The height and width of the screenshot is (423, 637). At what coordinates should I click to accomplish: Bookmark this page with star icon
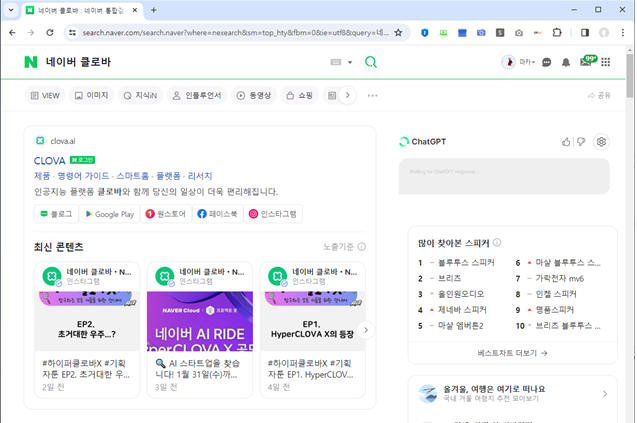[x=399, y=33]
